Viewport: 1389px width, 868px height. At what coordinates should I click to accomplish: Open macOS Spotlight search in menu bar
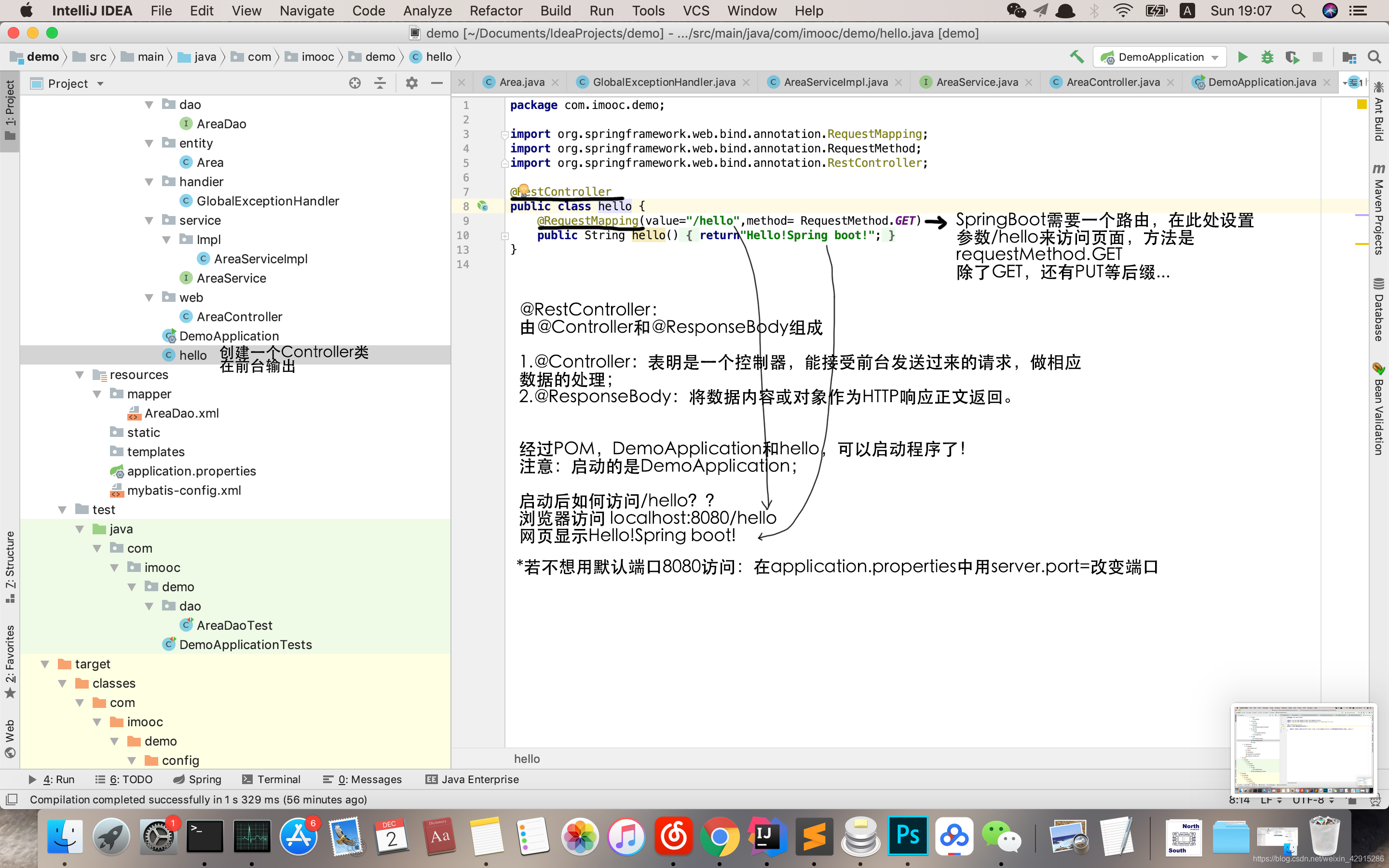1298,10
